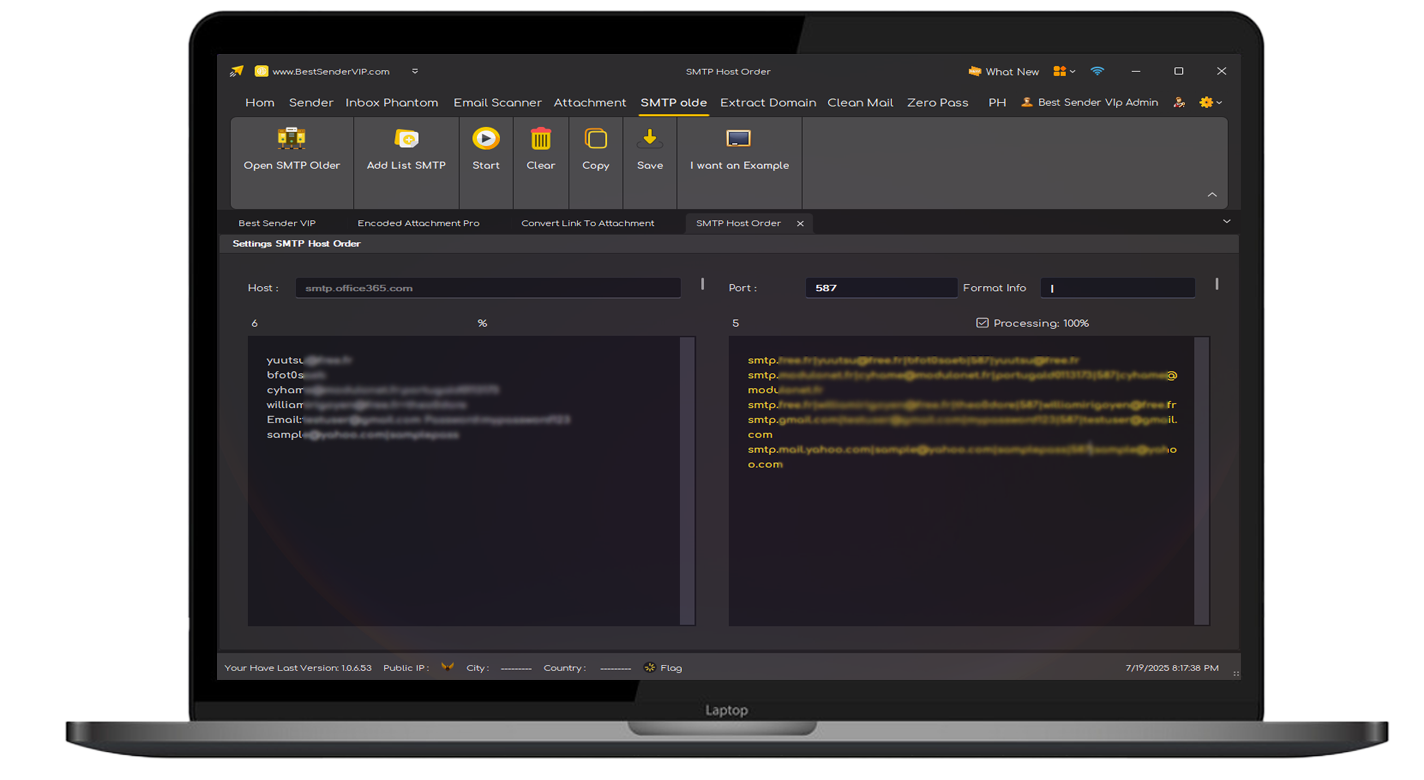
Task: Click the input line starting with cyham
Action: click(x=383, y=390)
